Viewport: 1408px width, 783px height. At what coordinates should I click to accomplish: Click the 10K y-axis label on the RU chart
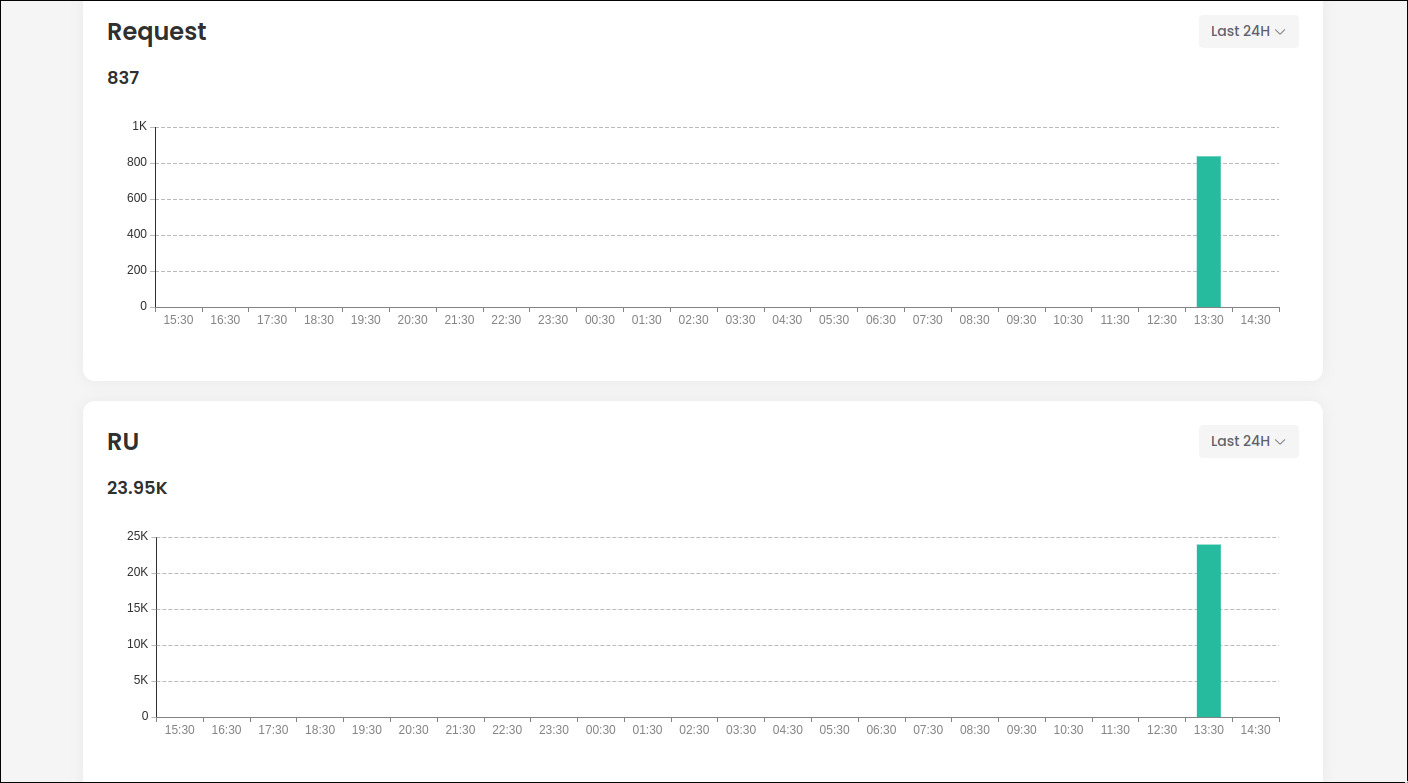(x=138, y=644)
